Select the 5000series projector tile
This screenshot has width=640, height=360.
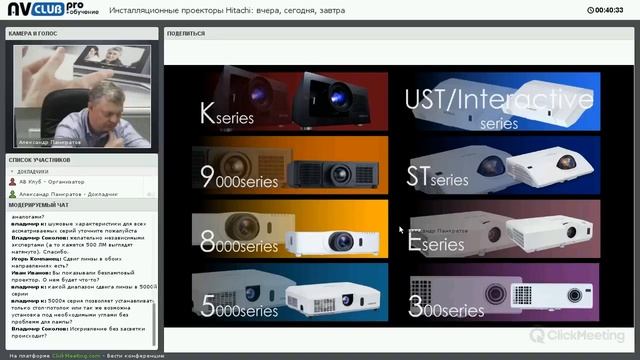click(290, 292)
